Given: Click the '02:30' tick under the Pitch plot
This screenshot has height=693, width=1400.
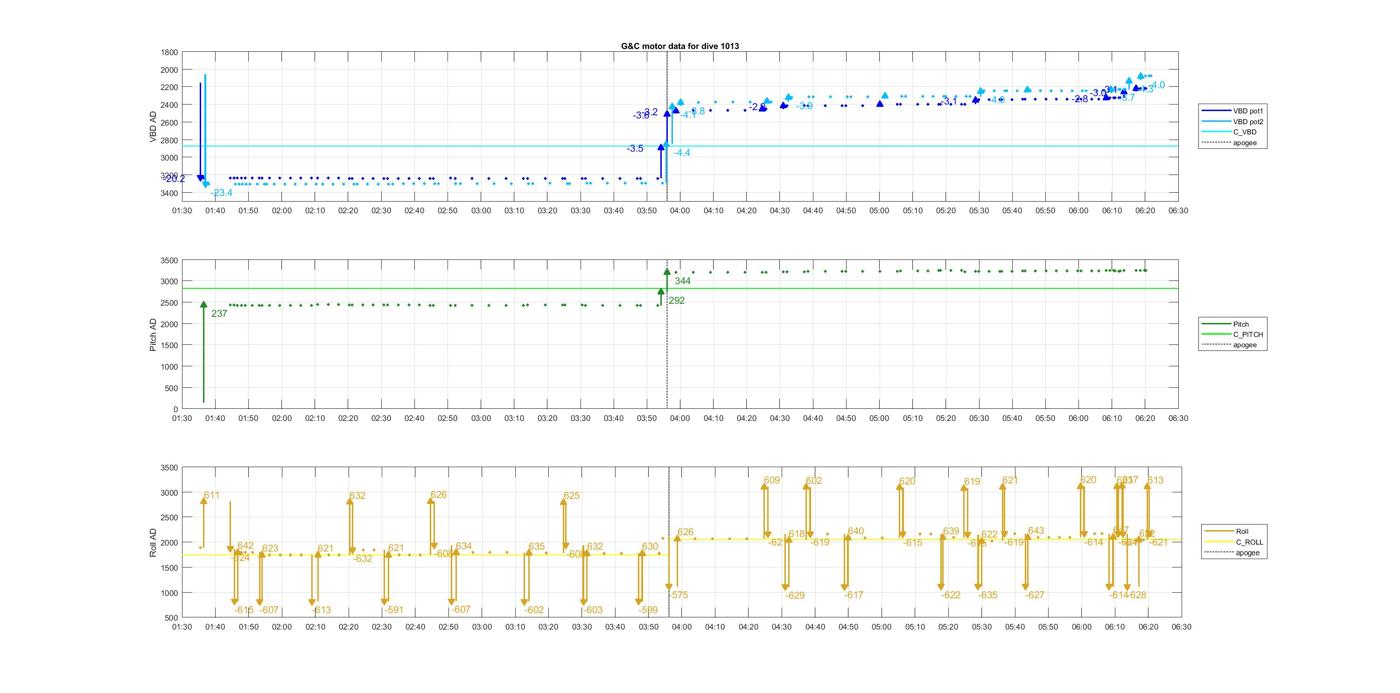Looking at the screenshot, I should tap(381, 418).
